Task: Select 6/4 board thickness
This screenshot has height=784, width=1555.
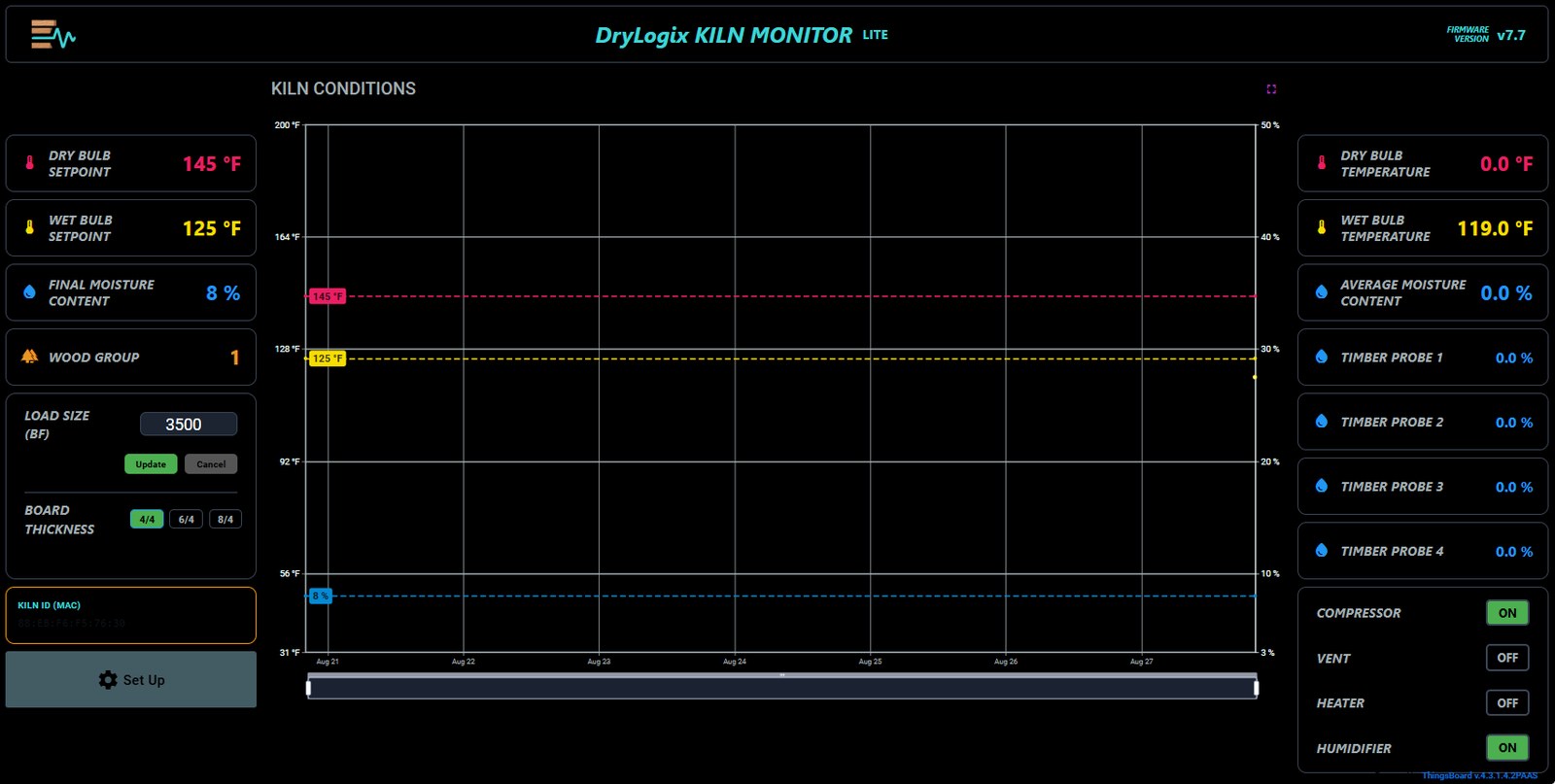Action: click(x=187, y=519)
